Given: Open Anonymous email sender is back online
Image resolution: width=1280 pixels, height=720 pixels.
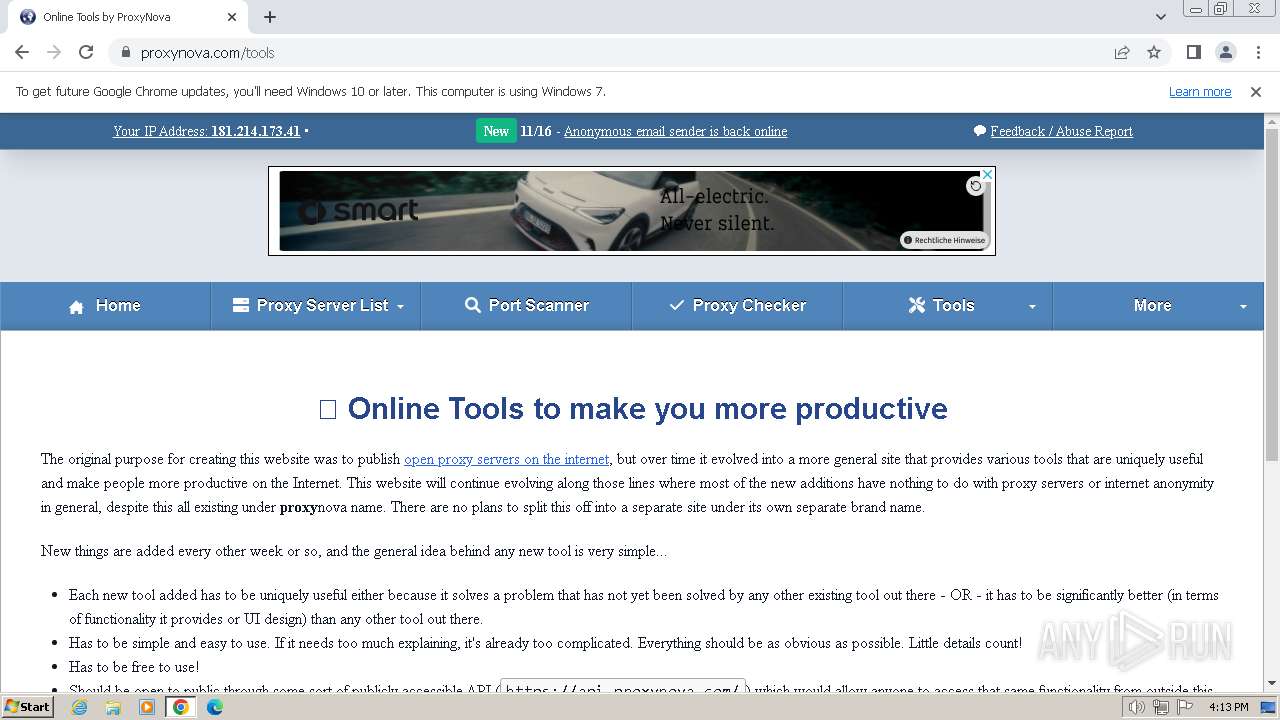Looking at the screenshot, I should point(675,131).
